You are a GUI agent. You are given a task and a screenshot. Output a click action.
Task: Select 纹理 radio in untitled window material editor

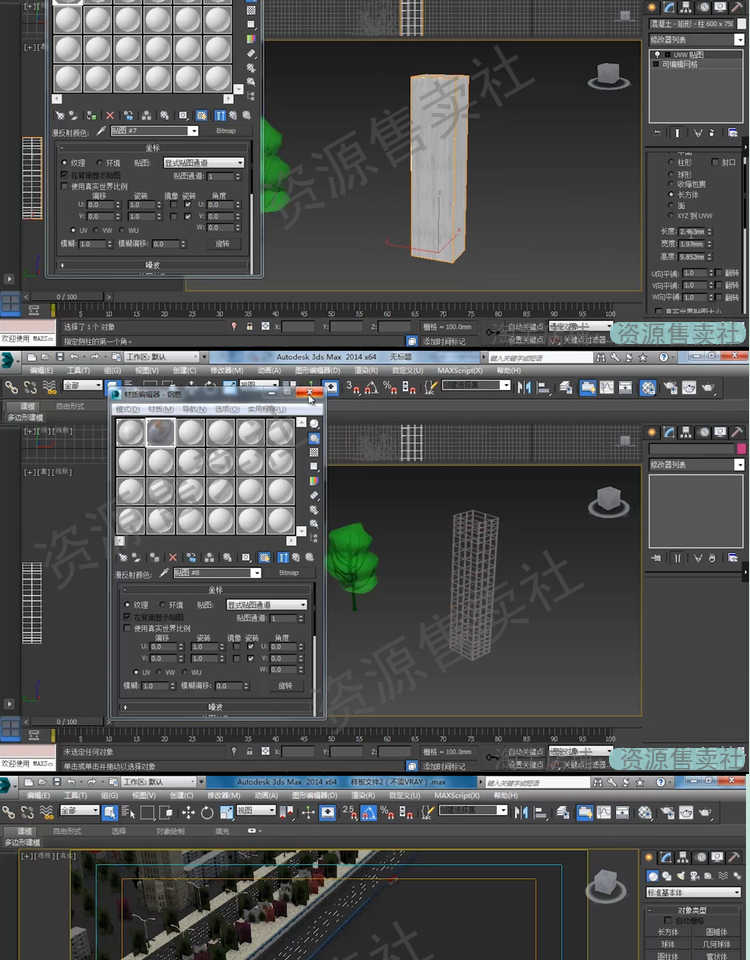(x=127, y=604)
